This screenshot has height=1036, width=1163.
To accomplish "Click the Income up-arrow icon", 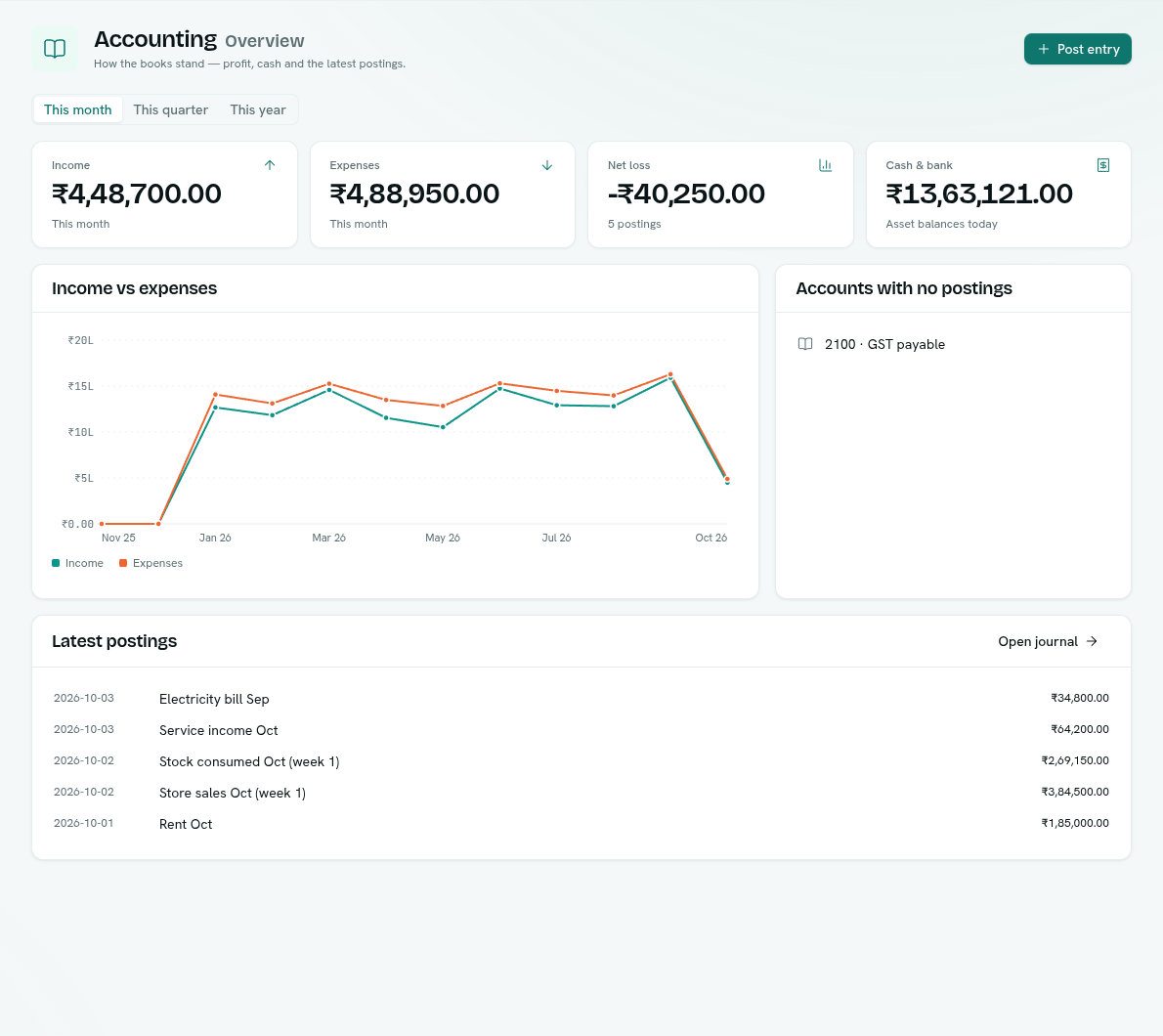I will coord(270,165).
